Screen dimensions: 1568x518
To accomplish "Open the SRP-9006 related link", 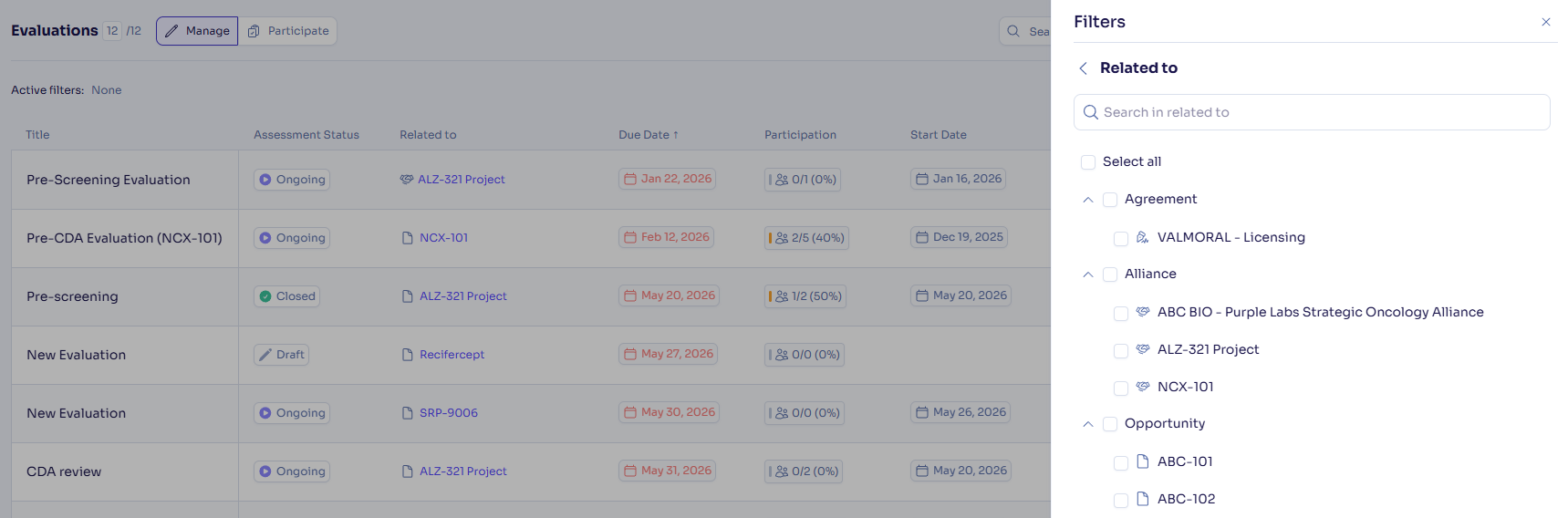I will coord(449,413).
